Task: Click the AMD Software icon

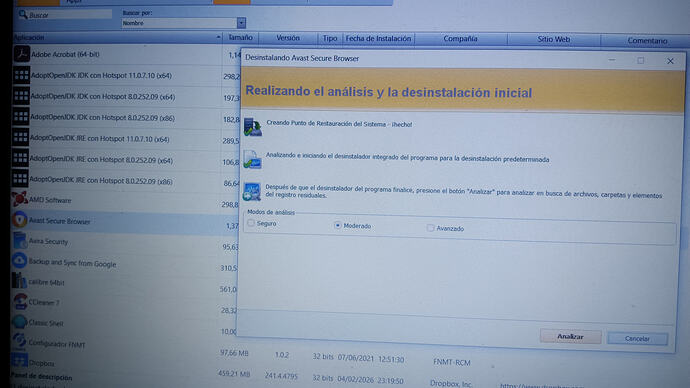Action: point(19,199)
